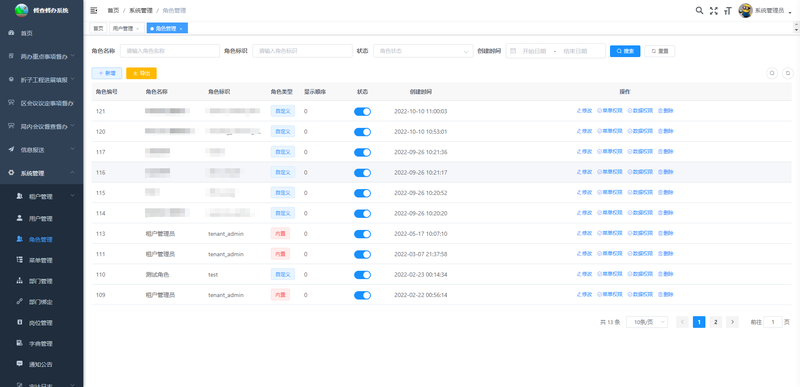Viewport: 800px width, 387px height.
Task: Click the round refresh table icon above table
Action: [788, 73]
